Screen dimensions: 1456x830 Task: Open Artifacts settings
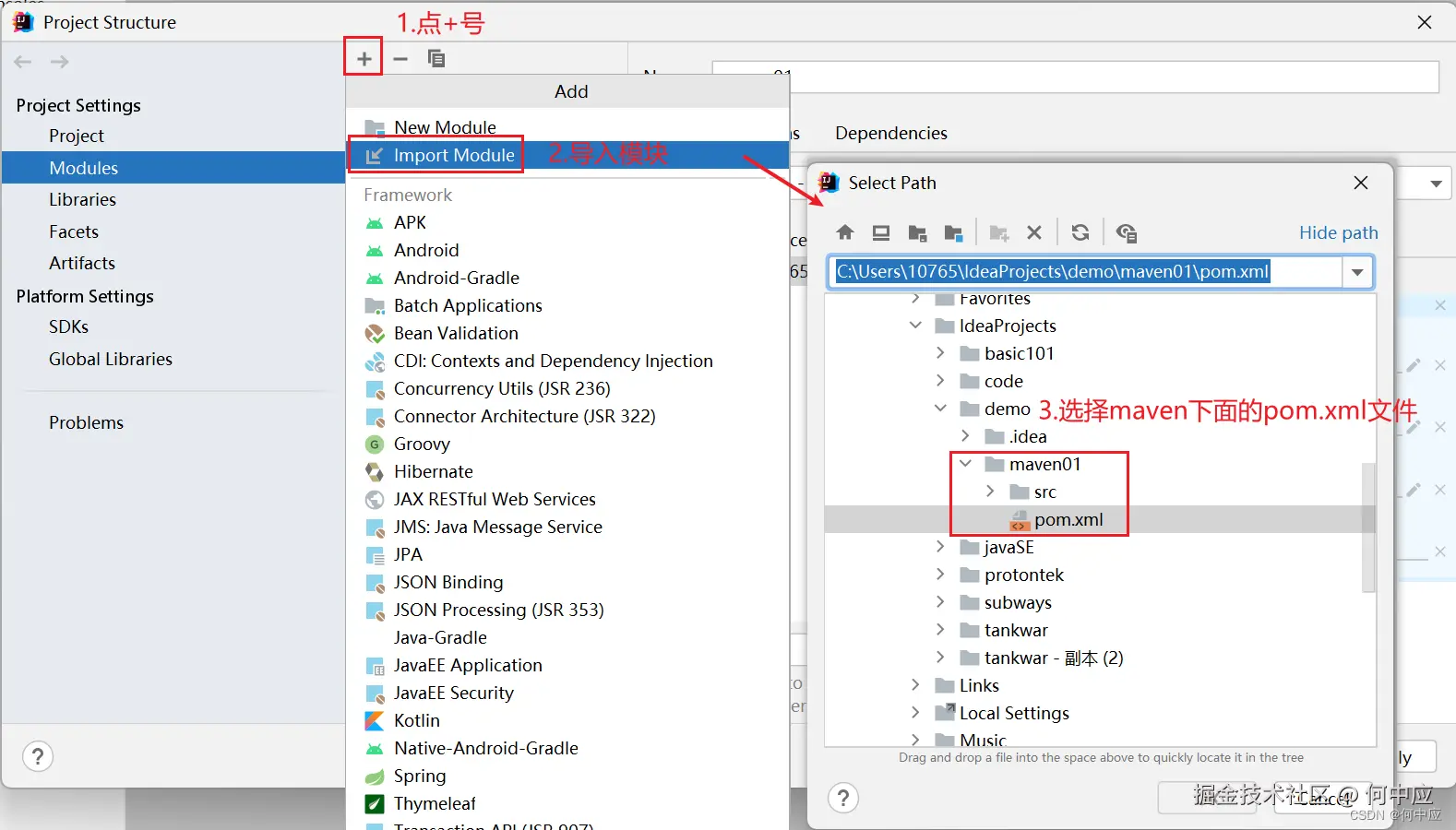(82, 263)
